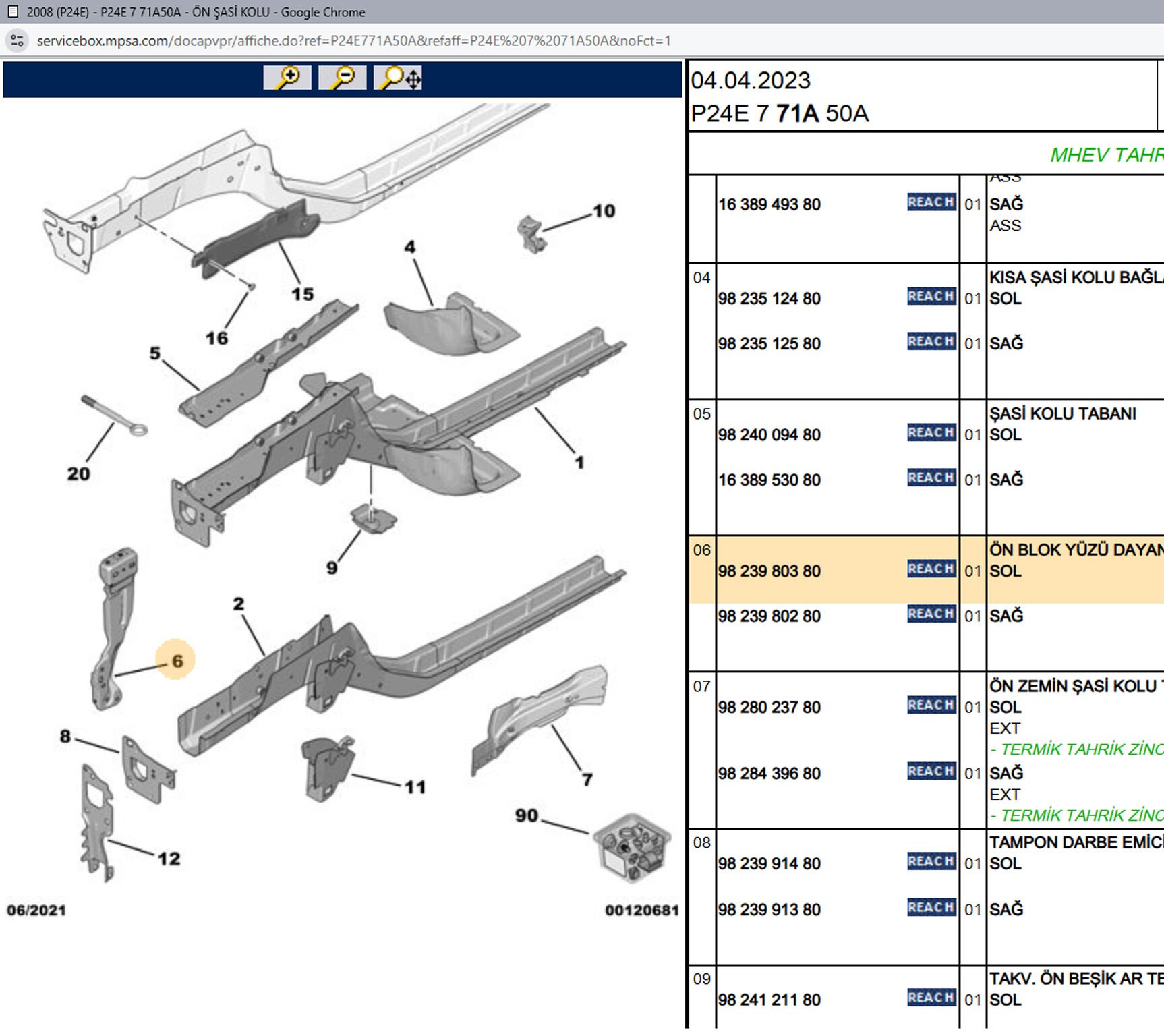Viewport: 1164px width, 1036px height.
Task: Click the zoom in magnifier icon
Action: tap(287, 78)
